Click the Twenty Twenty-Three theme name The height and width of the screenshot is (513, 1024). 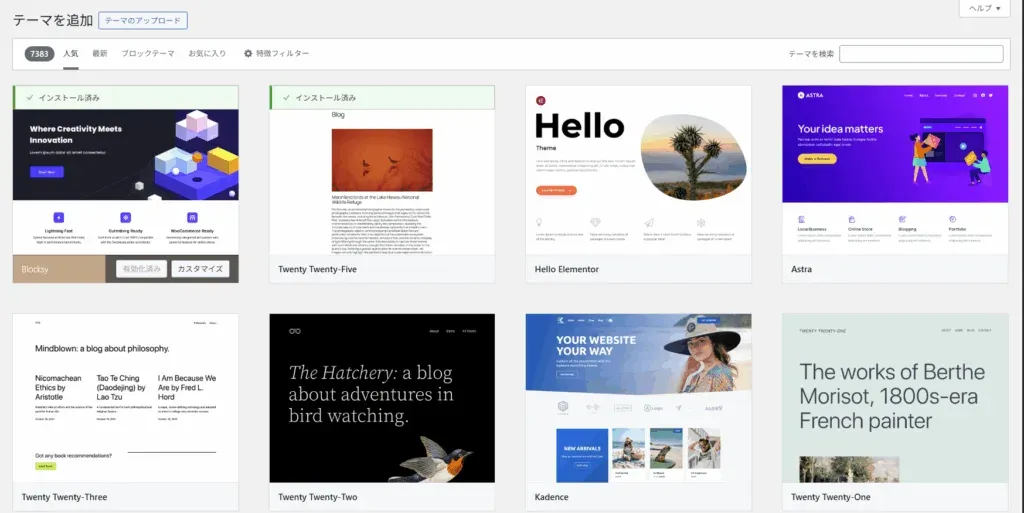pyautogui.click(x=64, y=497)
